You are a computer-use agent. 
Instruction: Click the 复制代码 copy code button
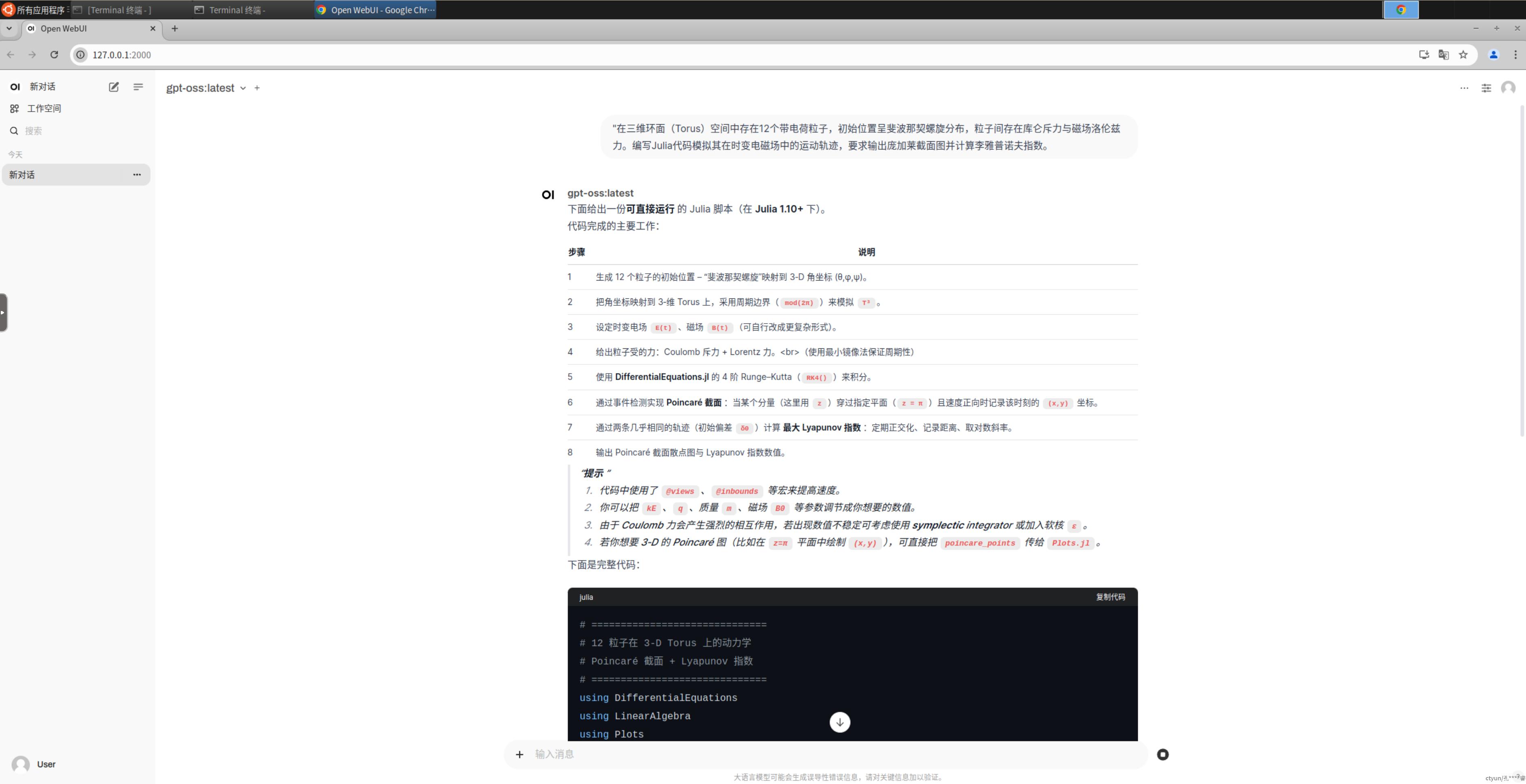click(1110, 597)
